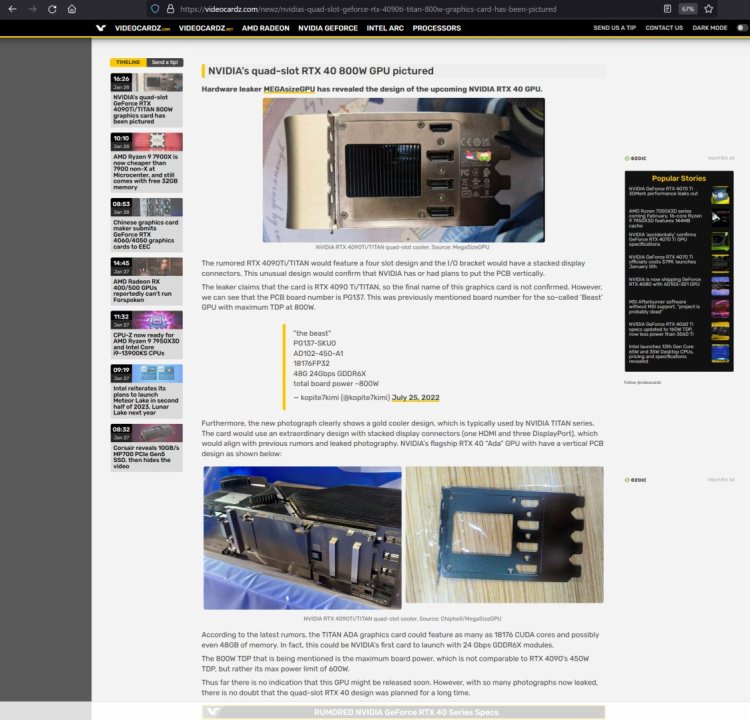750x720 pixels.
Task: Click the browser forward arrow
Action: pos(33,9)
